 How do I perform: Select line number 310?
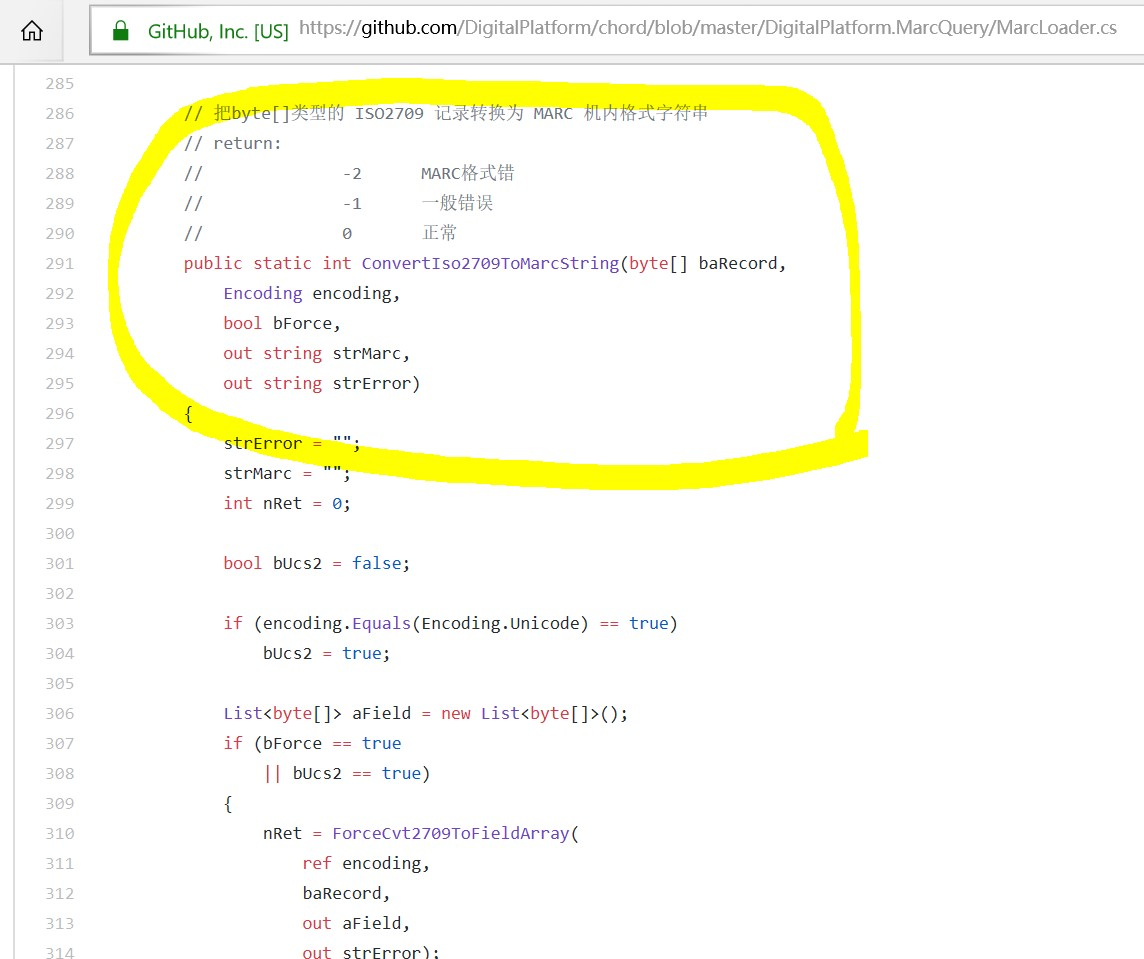pos(59,833)
